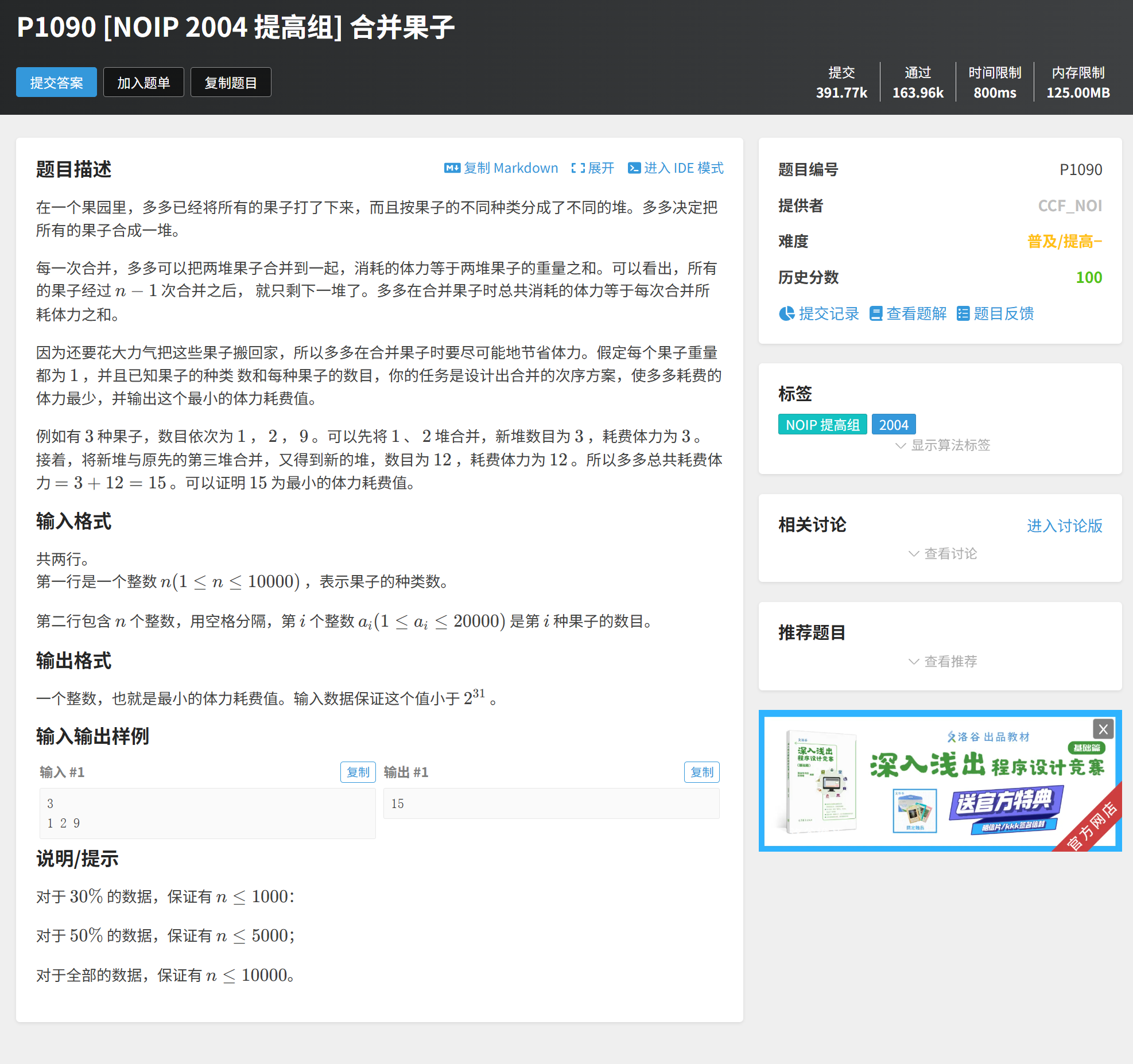Click the 查看题解 book icon
The height and width of the screenshot is (1064, 1133).
click(x=876, y=313)
